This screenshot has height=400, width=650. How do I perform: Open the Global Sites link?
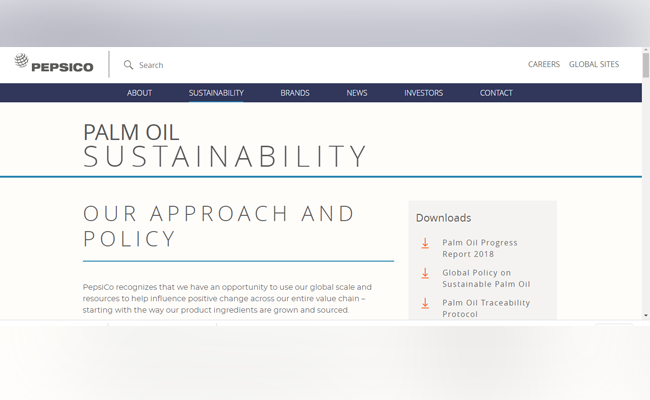(594, 64)
